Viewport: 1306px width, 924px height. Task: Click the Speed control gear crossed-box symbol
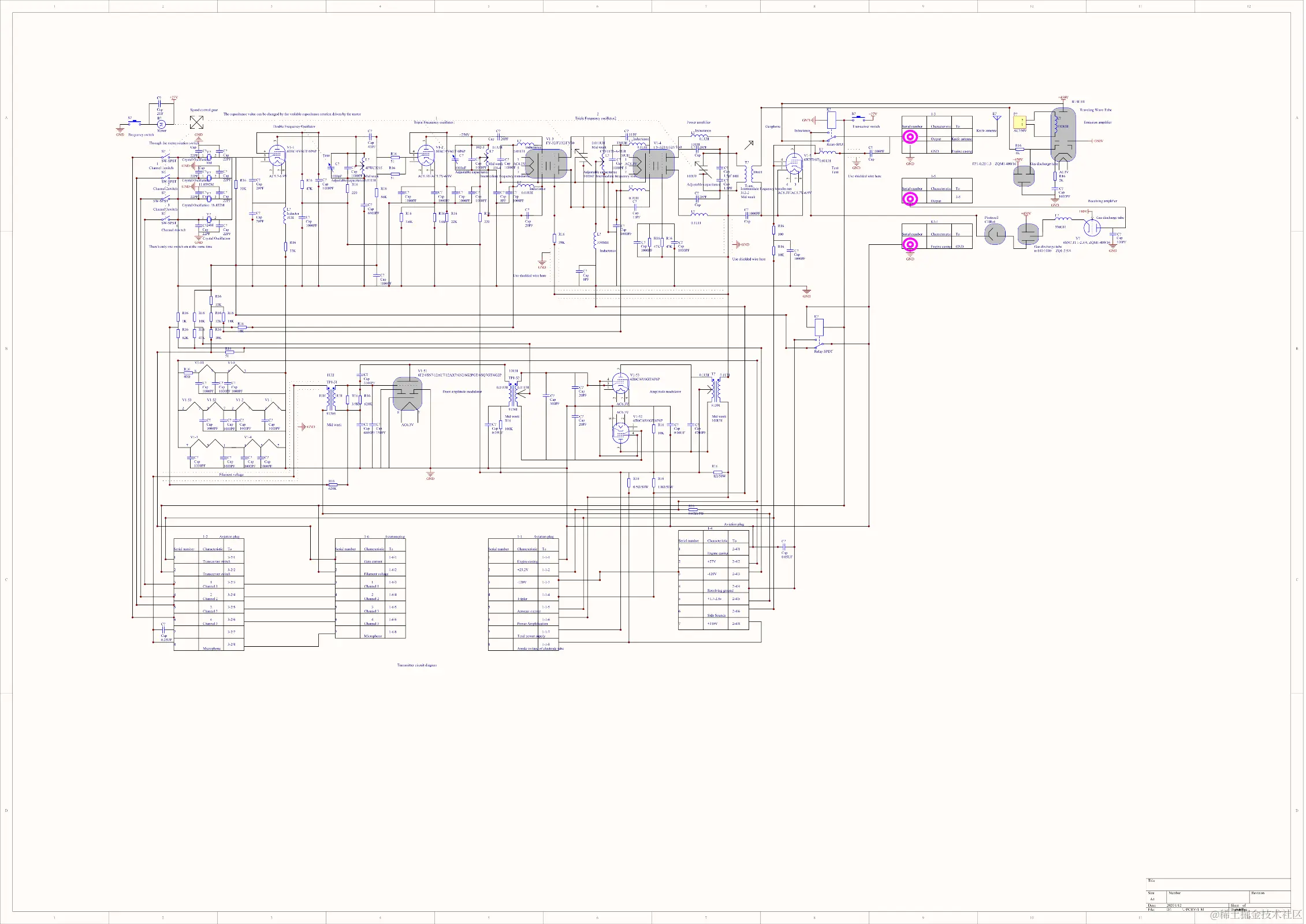(x=197, y=122)
